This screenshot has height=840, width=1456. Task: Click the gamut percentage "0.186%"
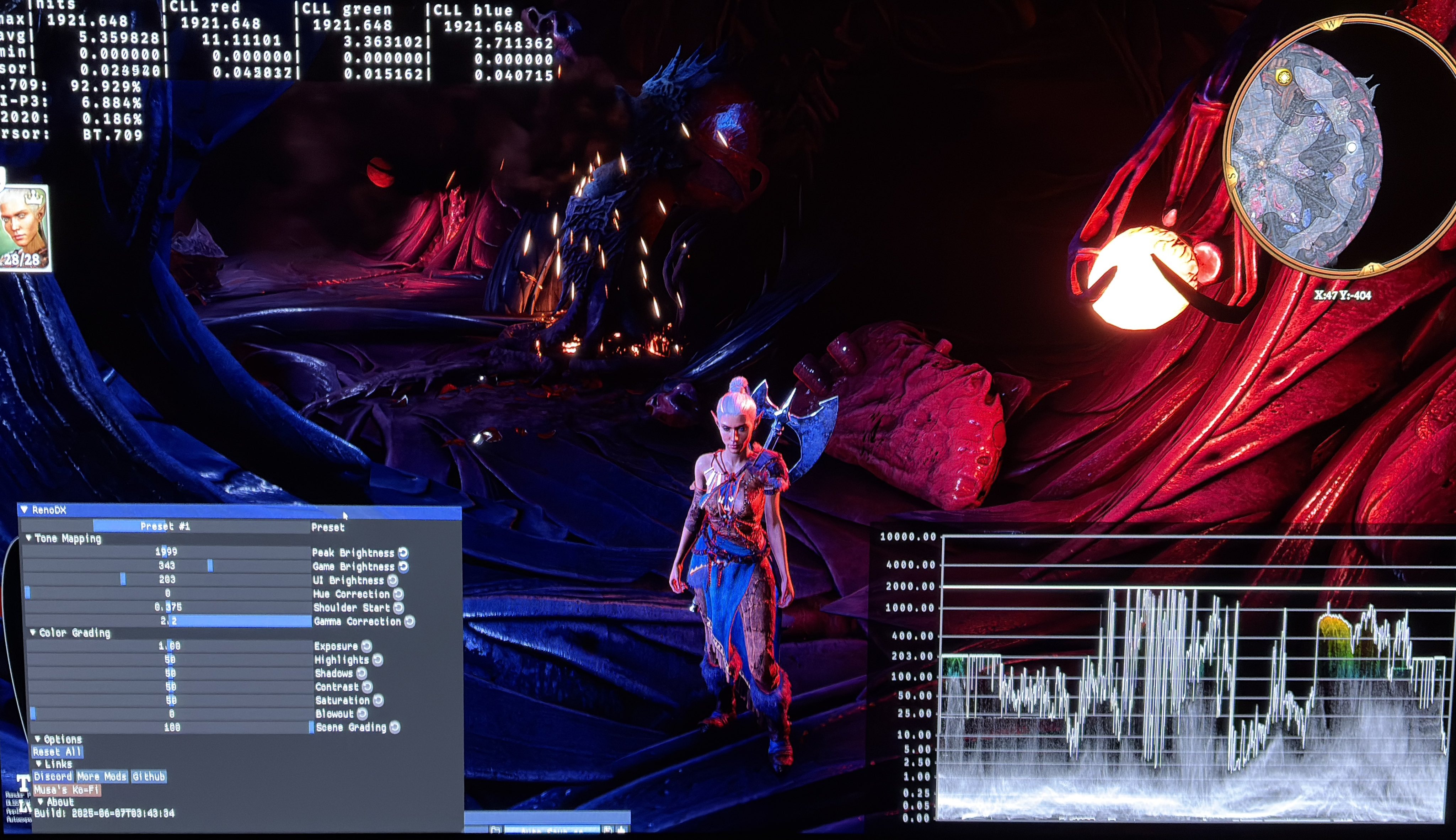click(x=112, y=119)
